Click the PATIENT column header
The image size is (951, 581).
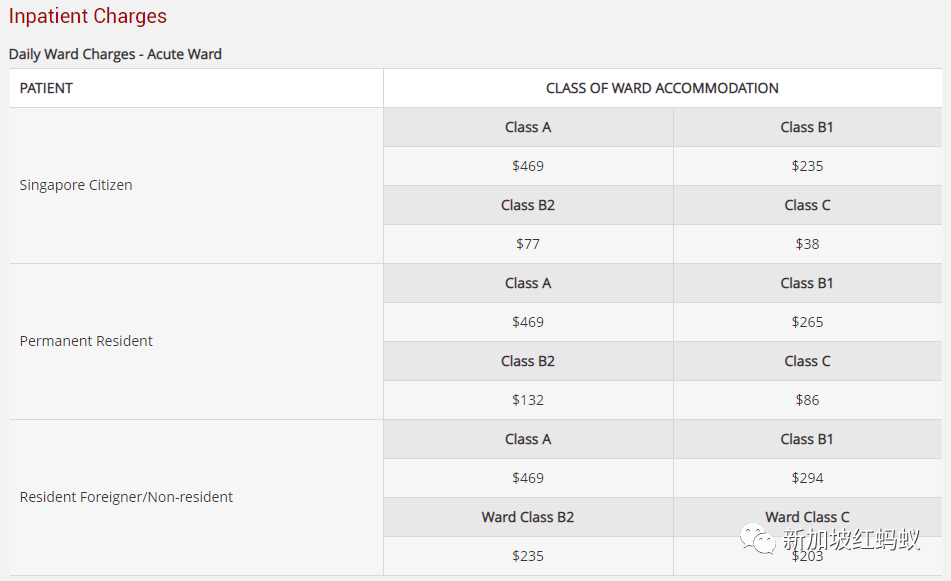(46, 88)
